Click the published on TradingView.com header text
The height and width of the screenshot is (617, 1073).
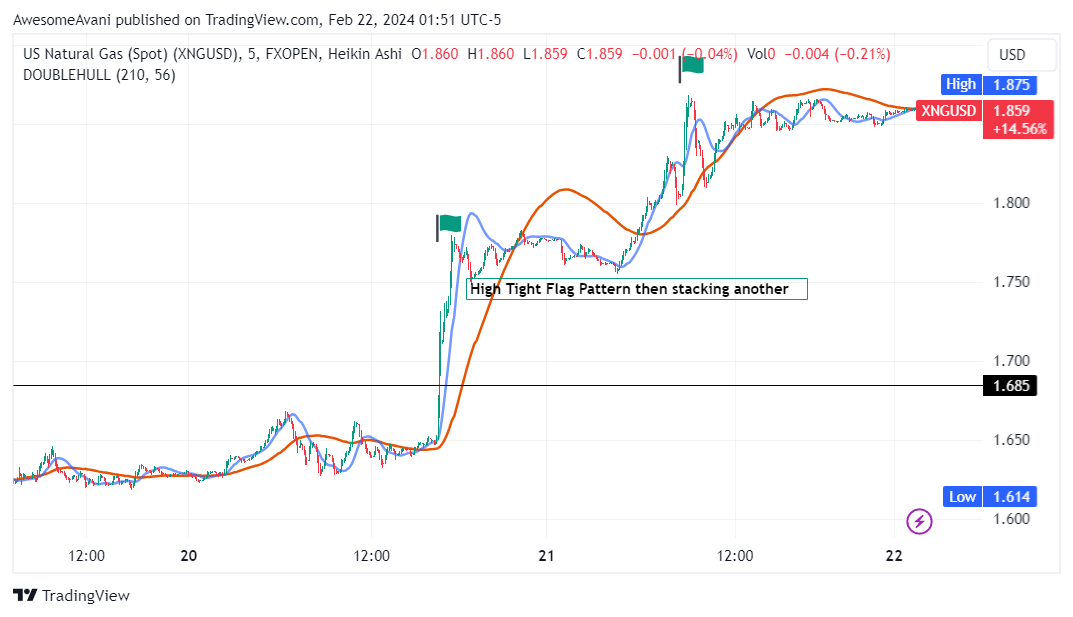coord(217,20)
